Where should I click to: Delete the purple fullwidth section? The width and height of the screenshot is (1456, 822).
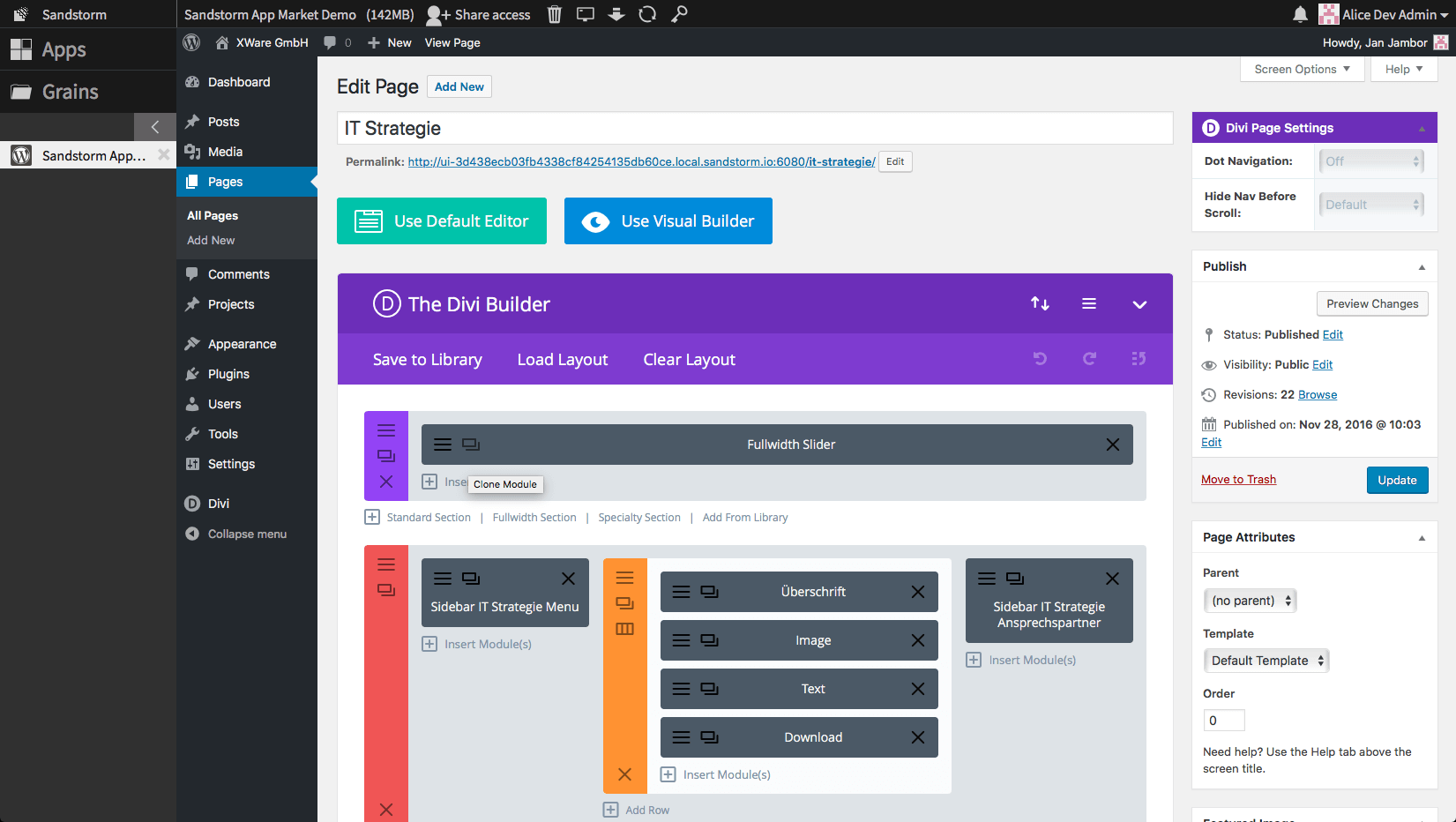point(386,482)
